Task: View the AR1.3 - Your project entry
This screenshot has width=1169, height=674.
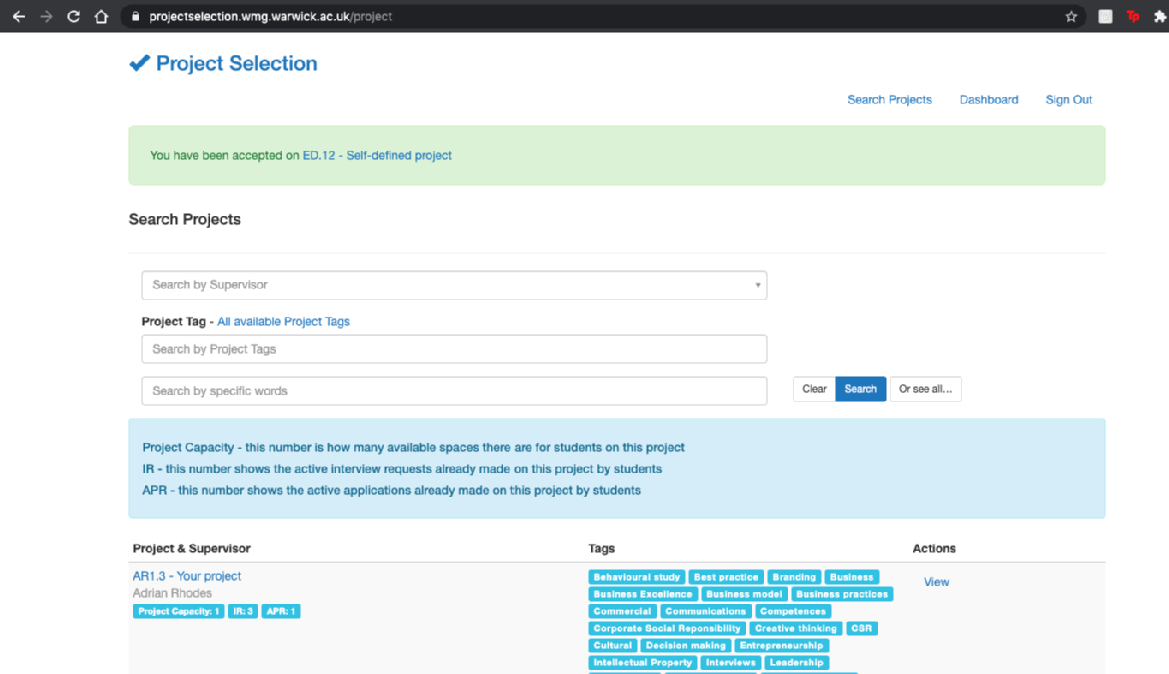Action: tap(936, 582)
